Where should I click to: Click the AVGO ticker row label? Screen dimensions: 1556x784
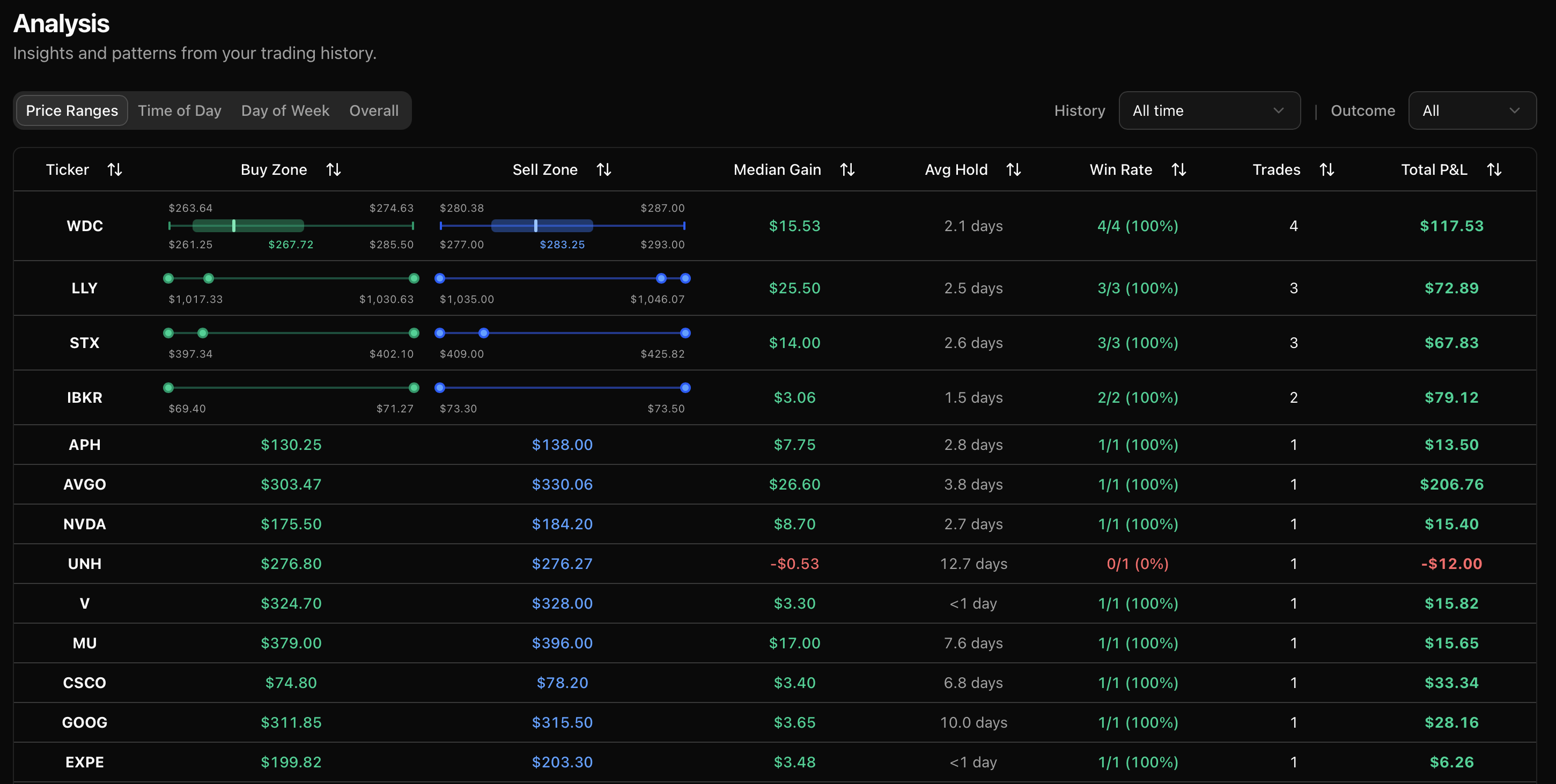[85, 484]
